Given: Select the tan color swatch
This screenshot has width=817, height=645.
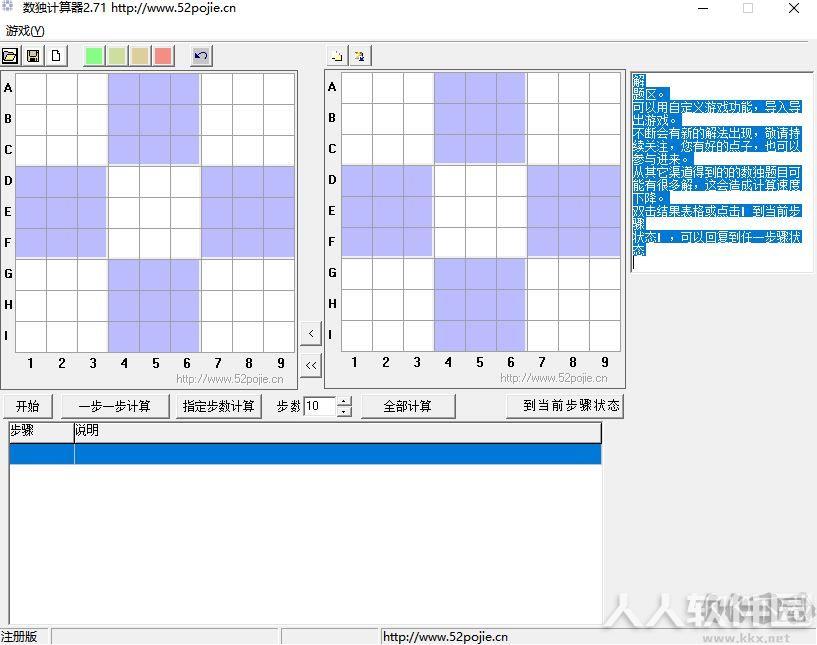Looking at the screenshot, I should (140, 56).
